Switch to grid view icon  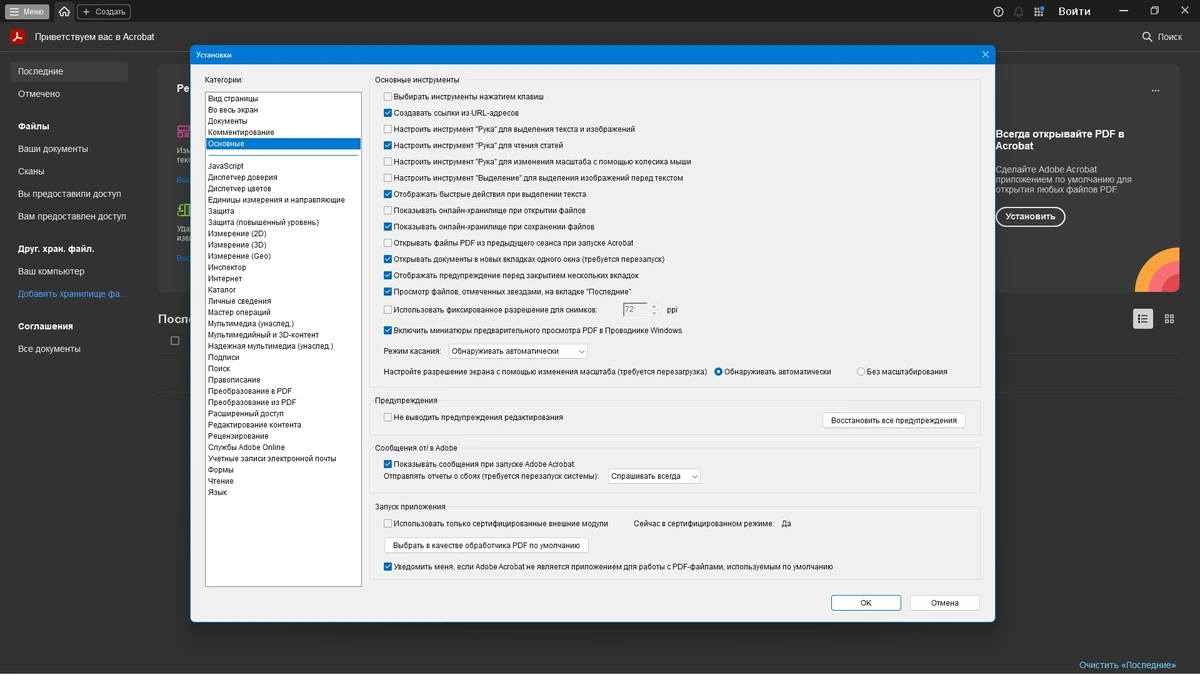pos(1169,318)
